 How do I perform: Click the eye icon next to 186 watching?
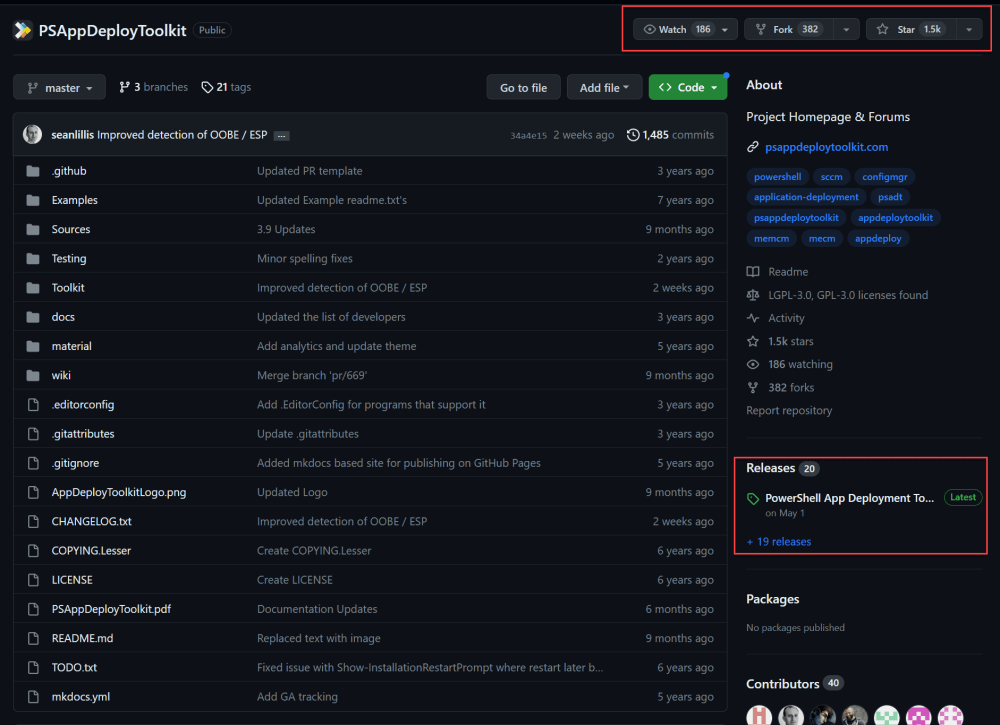pyautogui.click(x=753, y=365)
